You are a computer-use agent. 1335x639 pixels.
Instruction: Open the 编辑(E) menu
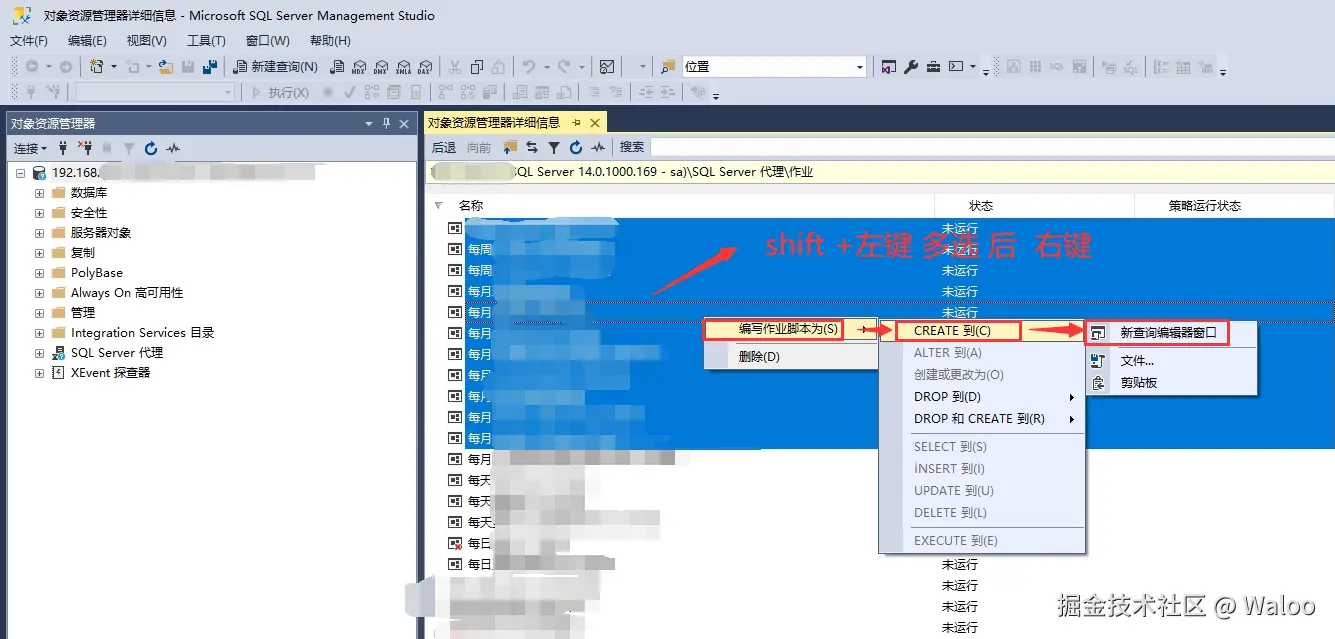(87, 40)
